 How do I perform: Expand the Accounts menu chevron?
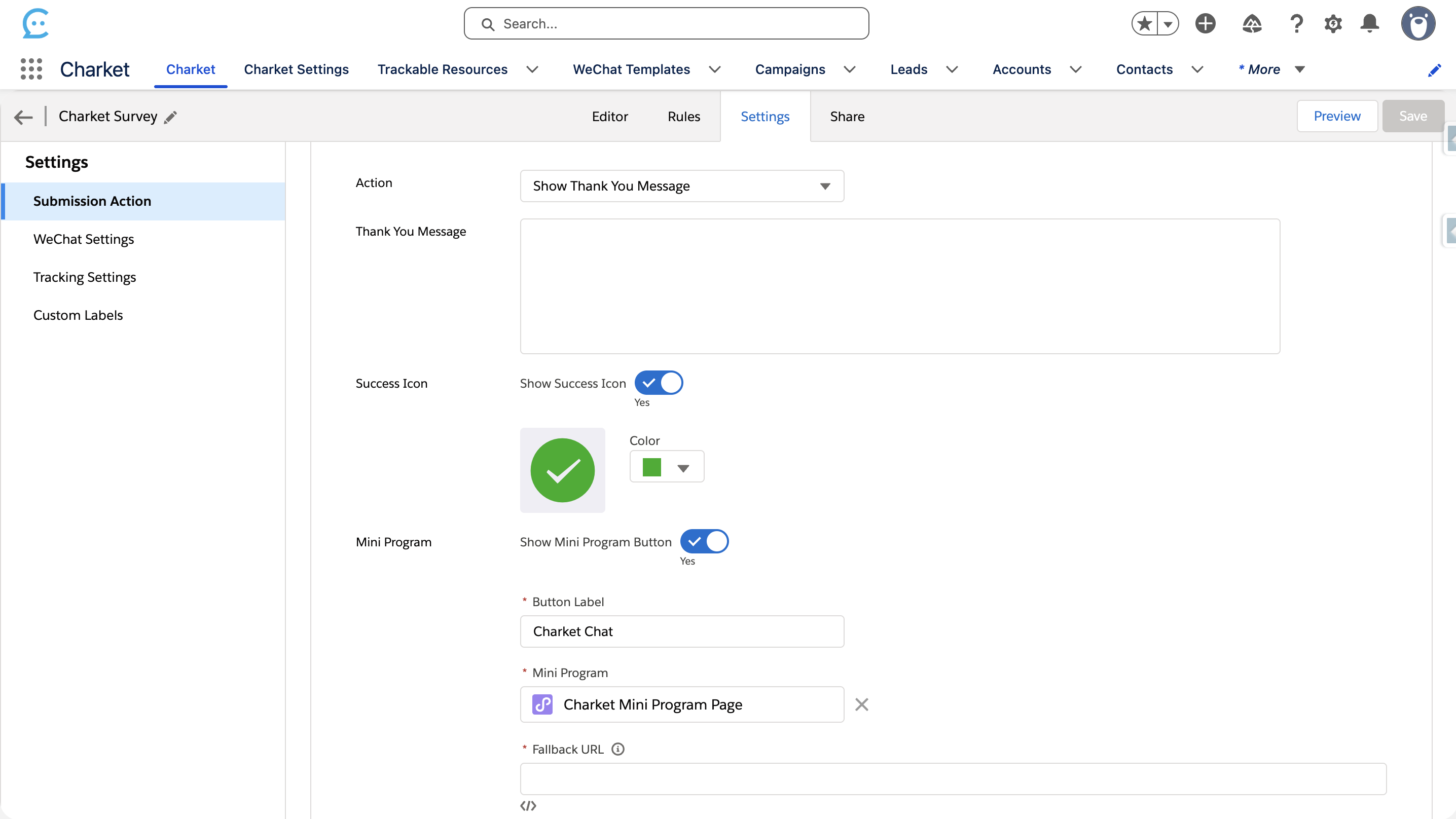[1076, 69]
